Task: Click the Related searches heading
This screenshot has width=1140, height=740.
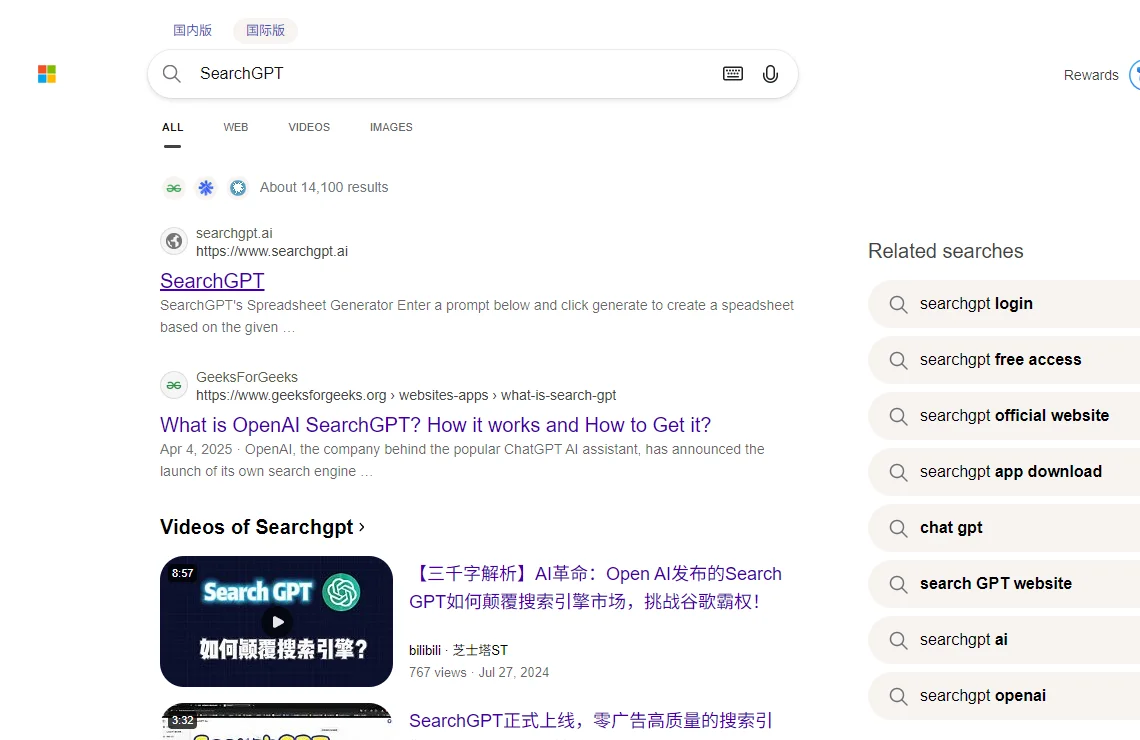Action: [x=945, y=251]
